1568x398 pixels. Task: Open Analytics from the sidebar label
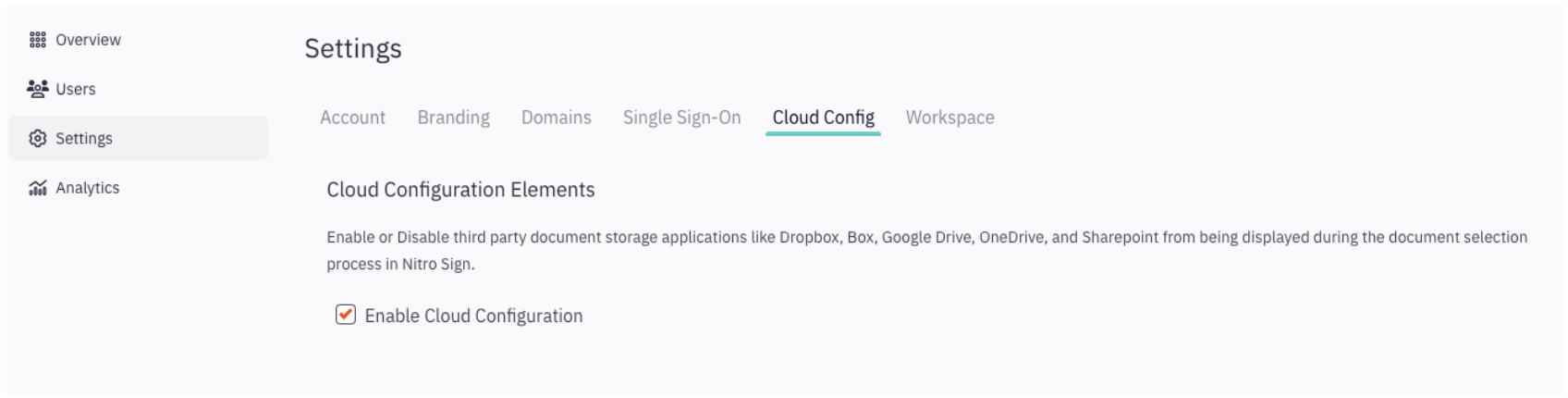click(88, 188)
